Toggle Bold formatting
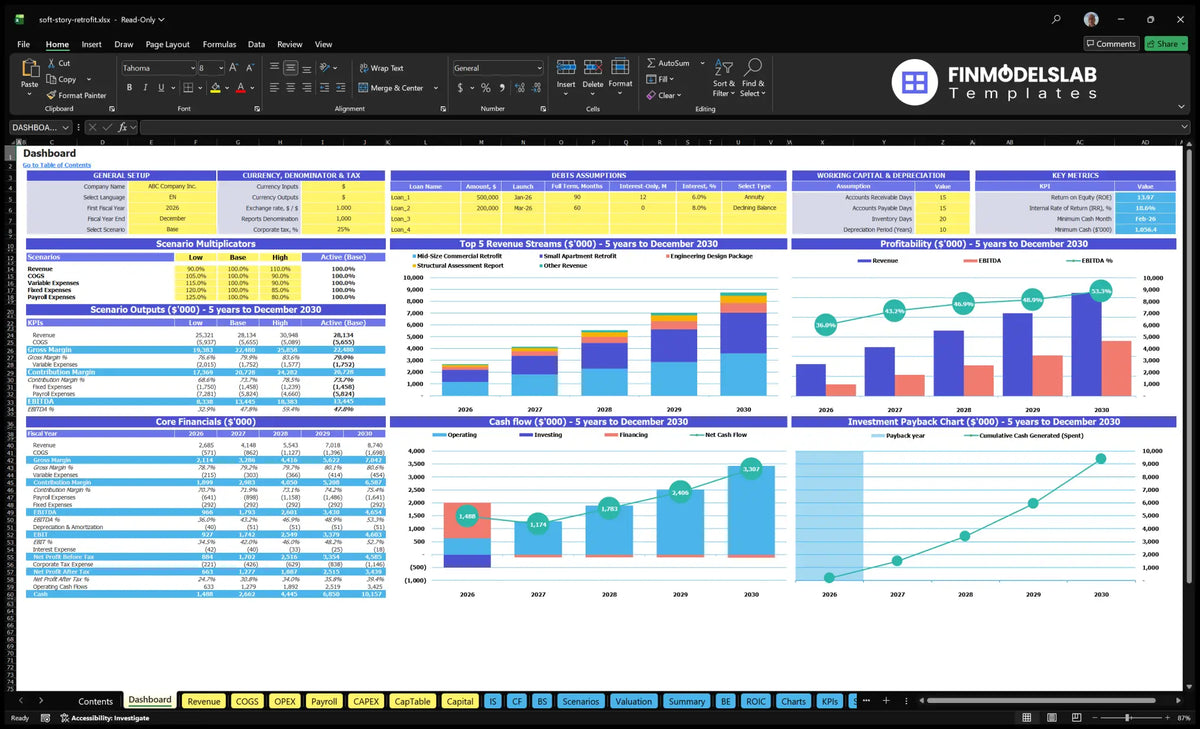 pyautogui.click(x=129, y=88)
